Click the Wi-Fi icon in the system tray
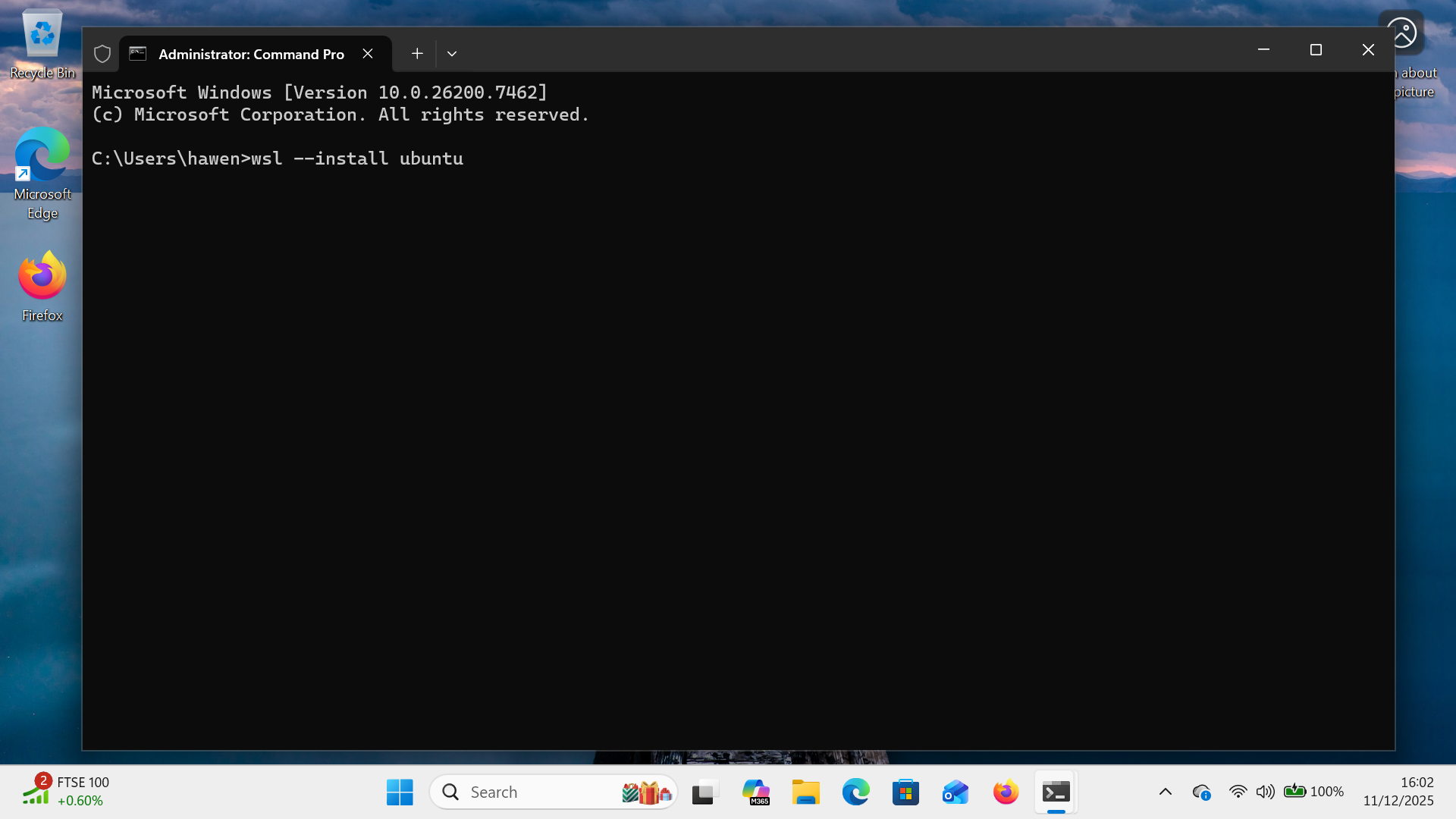The image size is (1456, 819). click(1238, 791)
